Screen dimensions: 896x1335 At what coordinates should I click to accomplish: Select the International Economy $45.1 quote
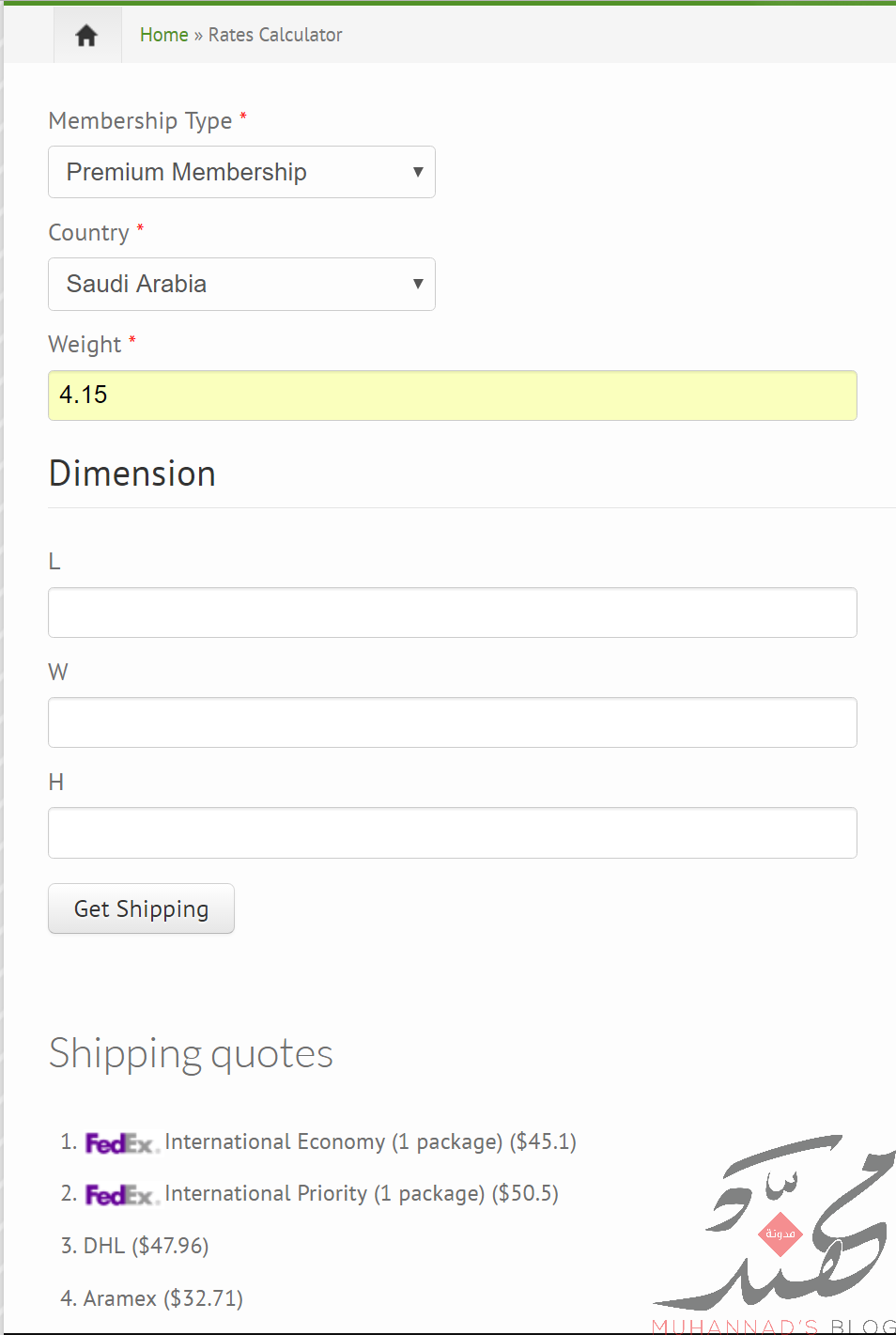[370, 1141]
